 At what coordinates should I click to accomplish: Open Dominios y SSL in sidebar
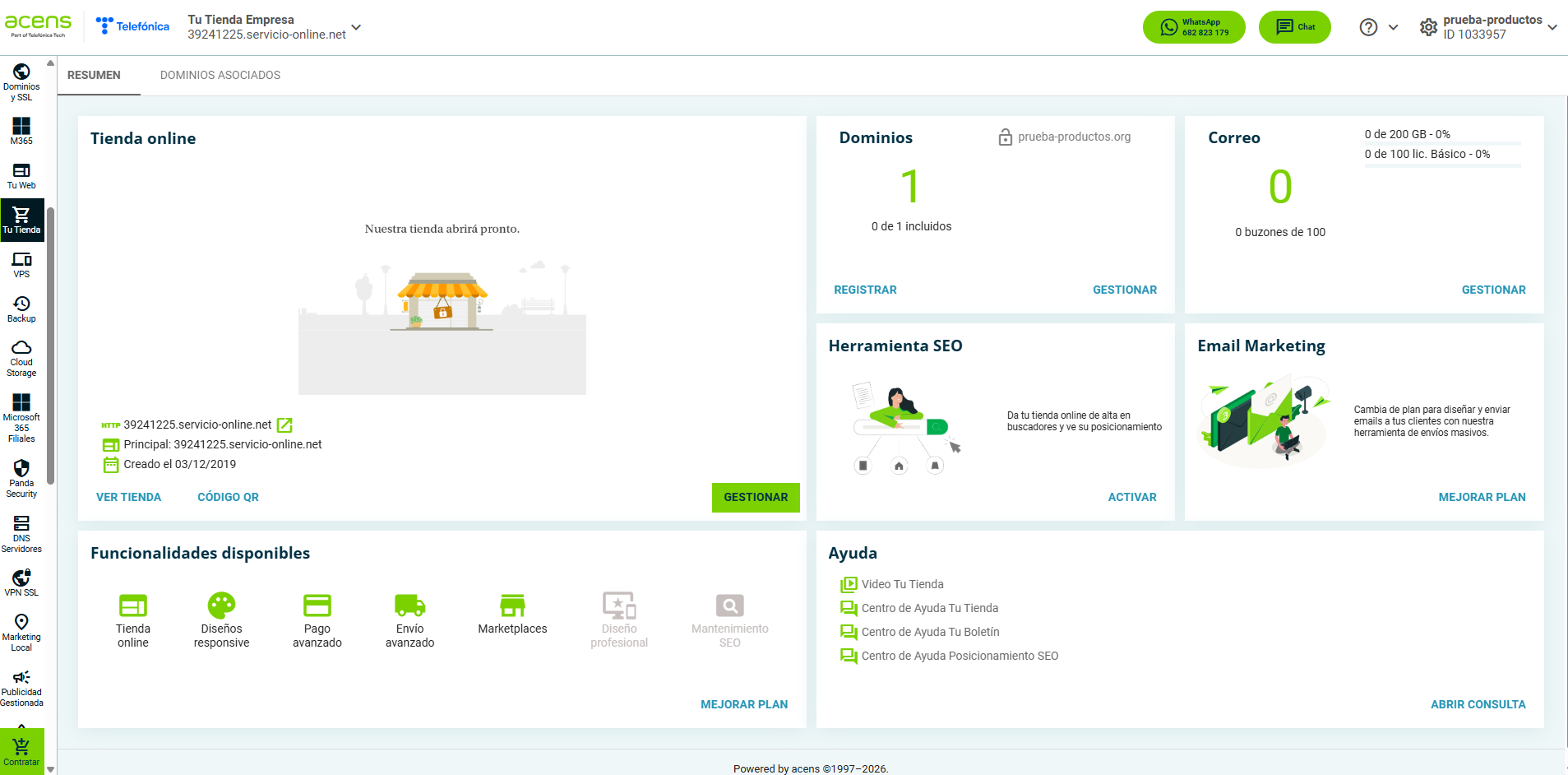21,82
